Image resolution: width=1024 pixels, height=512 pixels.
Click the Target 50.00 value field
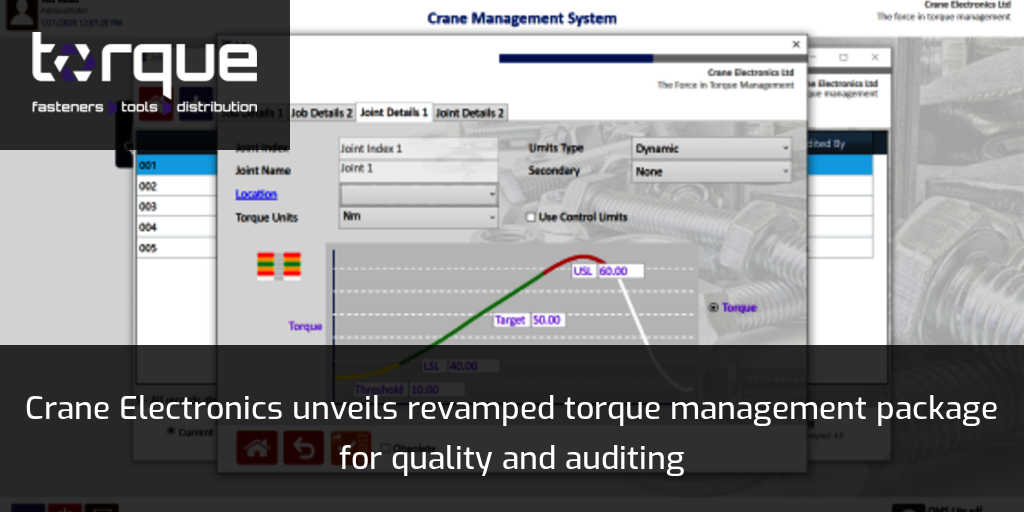pyautogui.click(x=546, y=320)
